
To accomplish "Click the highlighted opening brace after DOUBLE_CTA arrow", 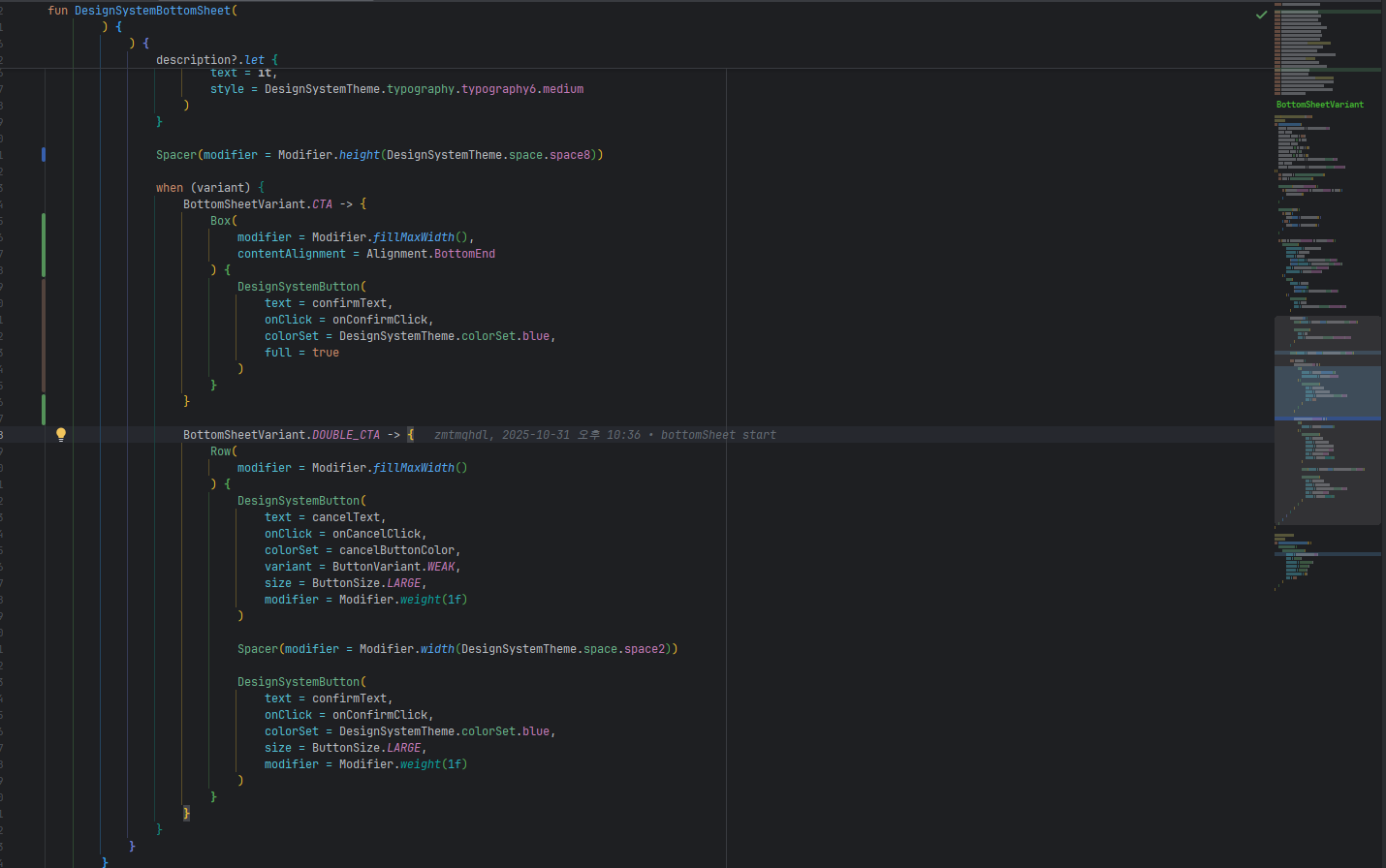I will (x=410, y=435).
